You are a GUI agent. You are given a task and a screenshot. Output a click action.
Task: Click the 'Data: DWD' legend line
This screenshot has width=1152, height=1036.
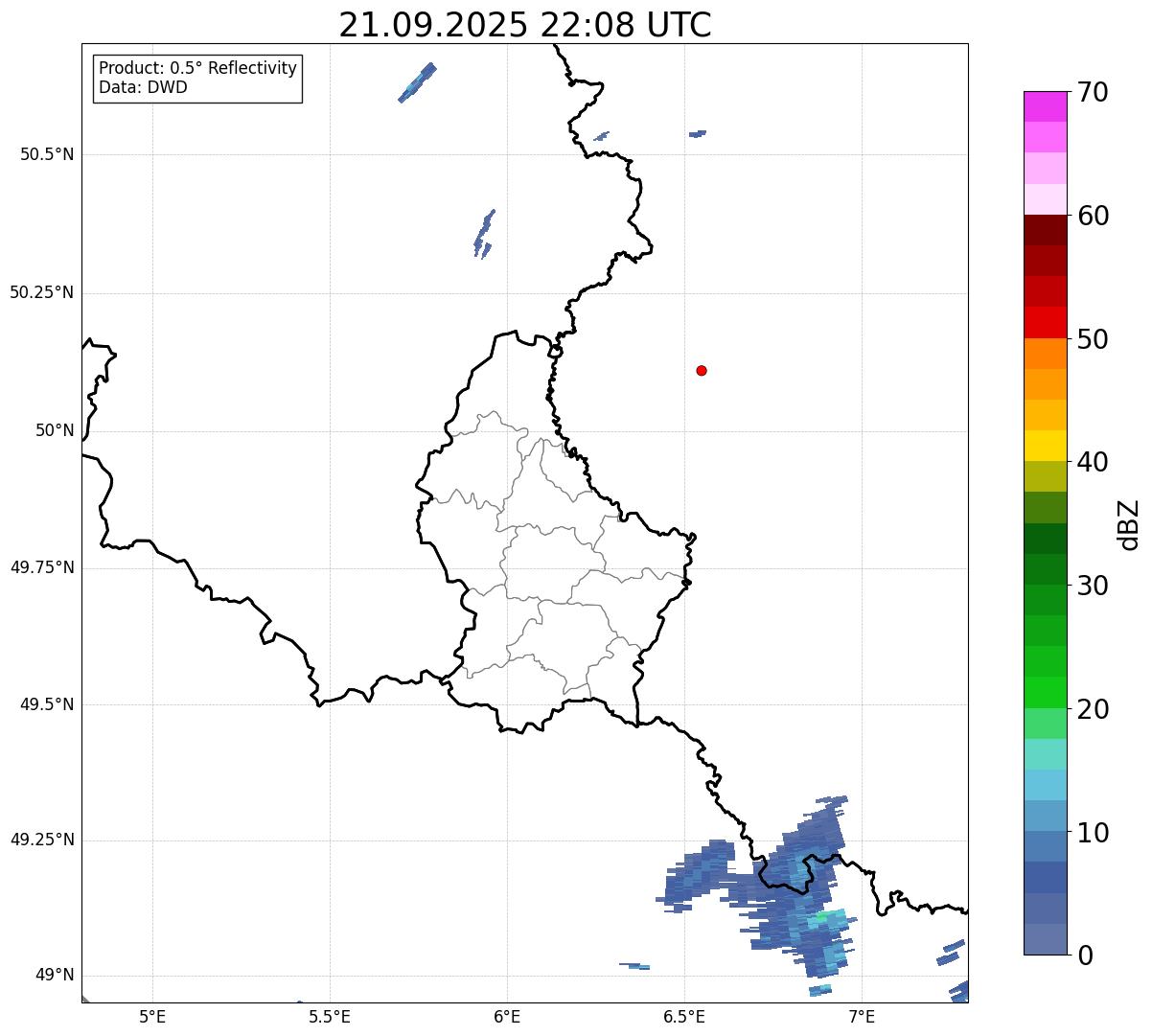[143, 87]
